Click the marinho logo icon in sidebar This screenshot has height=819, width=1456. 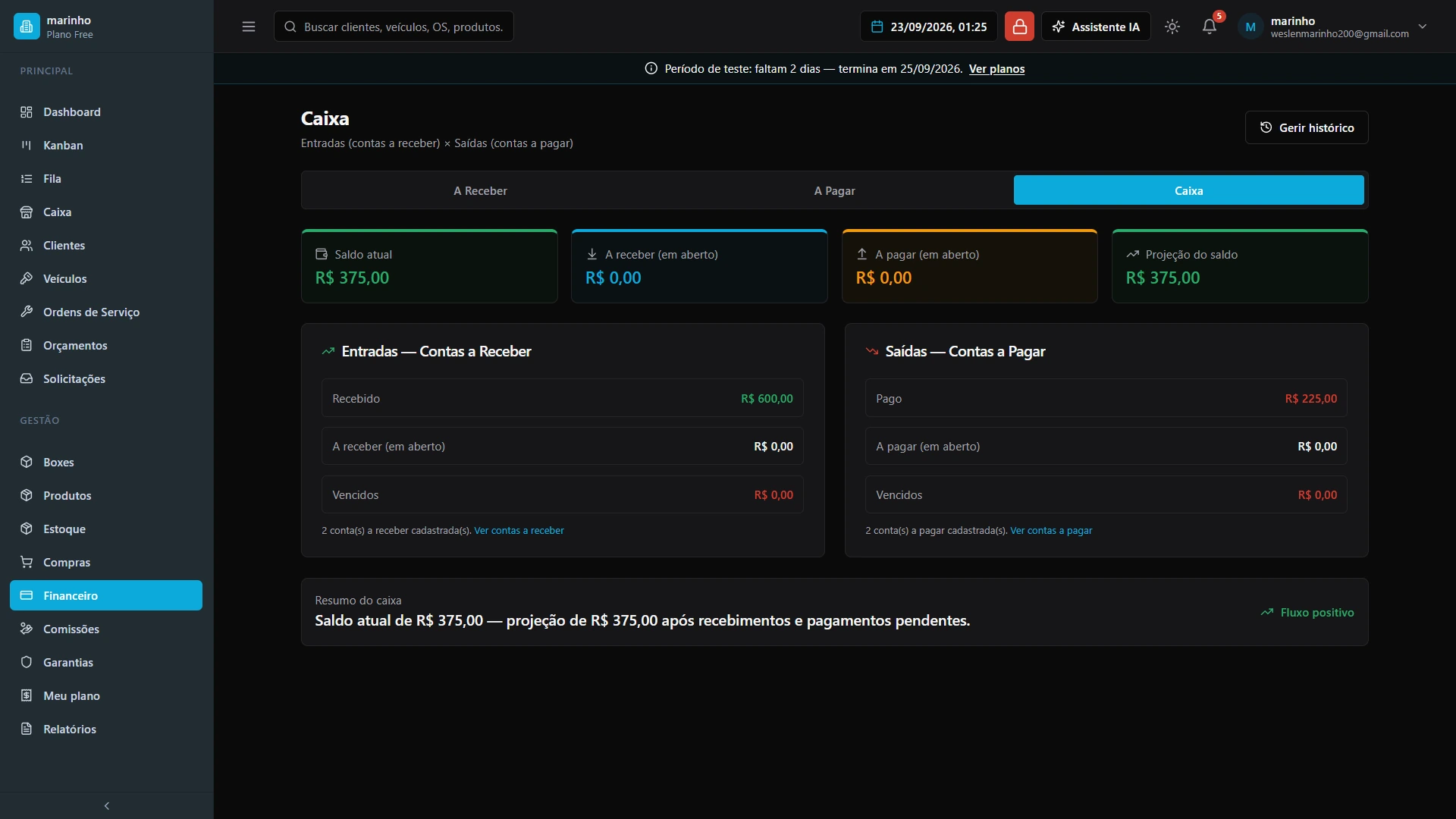tap(27, 27)
